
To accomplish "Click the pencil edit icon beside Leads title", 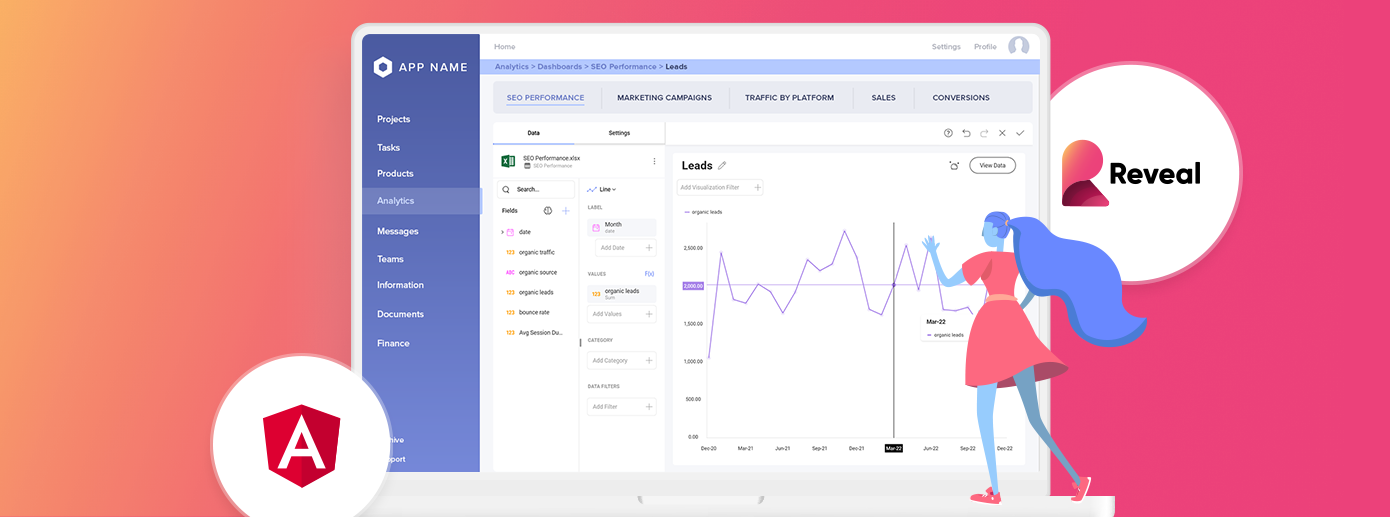I will (722, 166).
